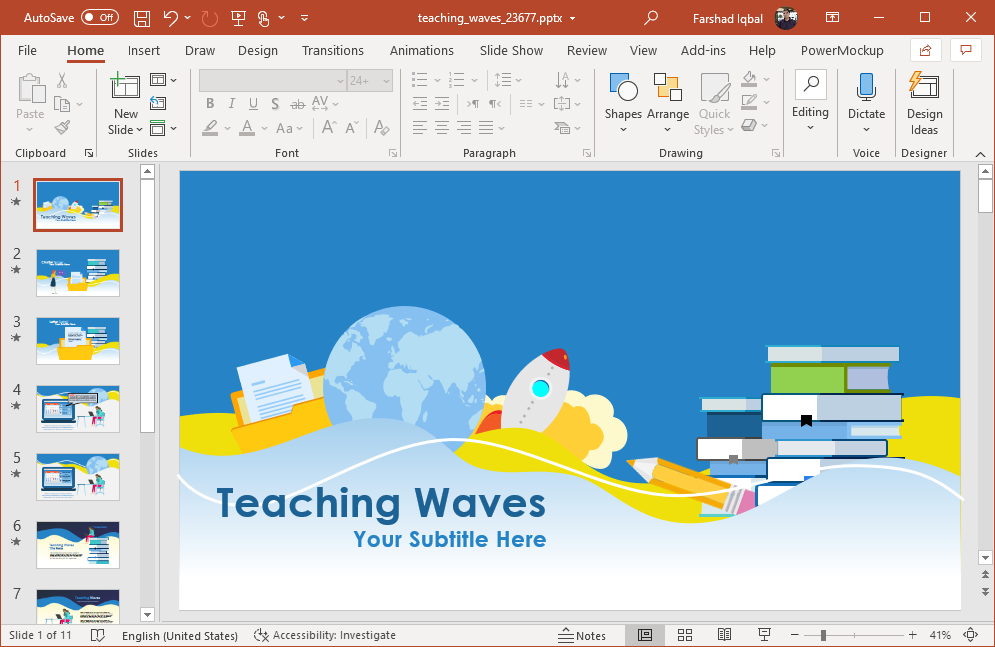
Task: Expand the Editing dropdown
Action: 810,112
